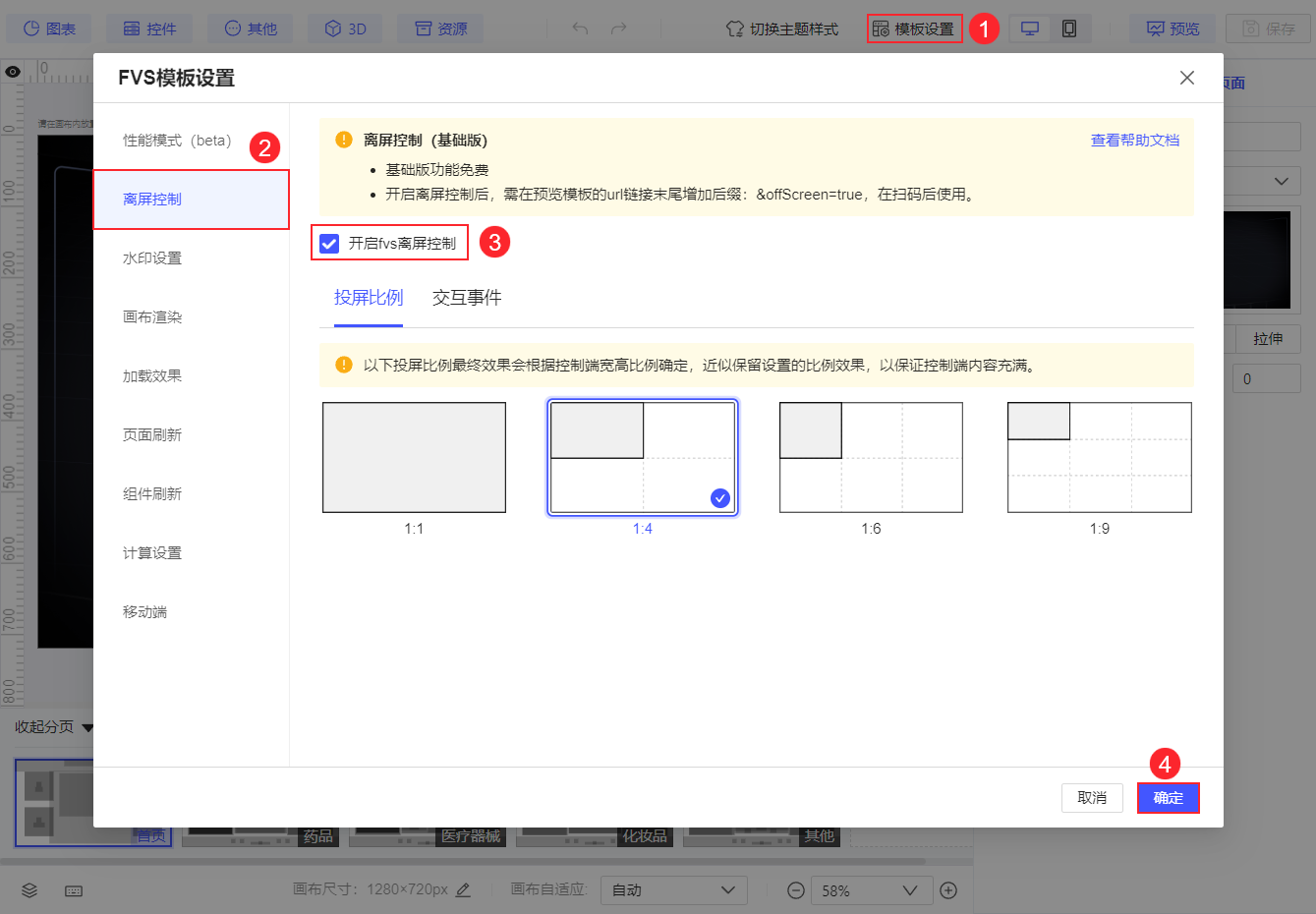The width and height of the screenshot is (1316, 914).
Task: Click the 保存 save button
Action: (1269, 29)
